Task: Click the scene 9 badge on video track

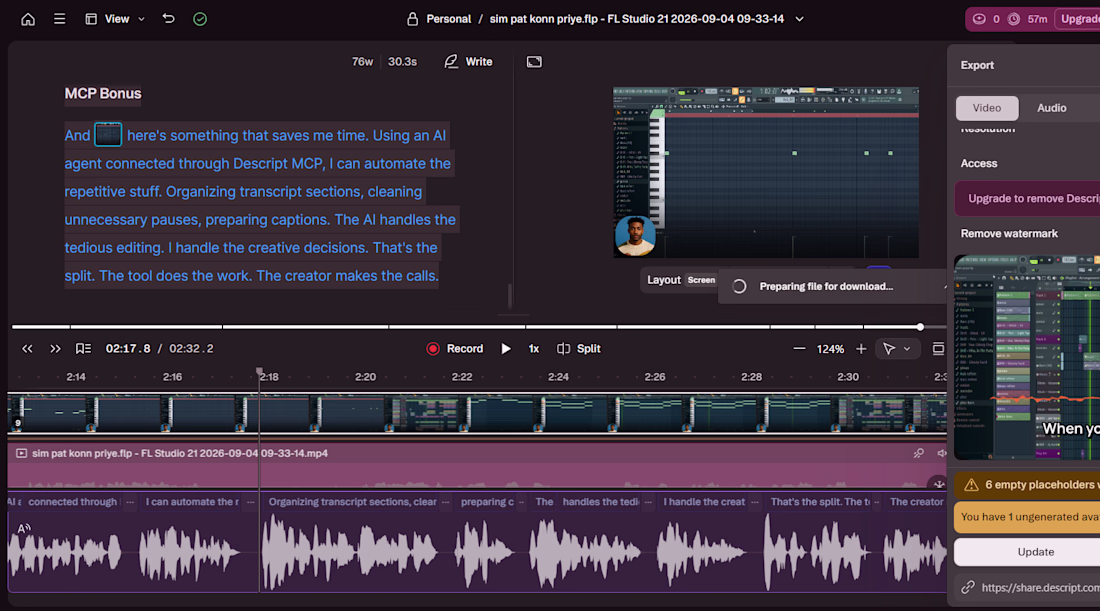Action: tap(18, 423)
